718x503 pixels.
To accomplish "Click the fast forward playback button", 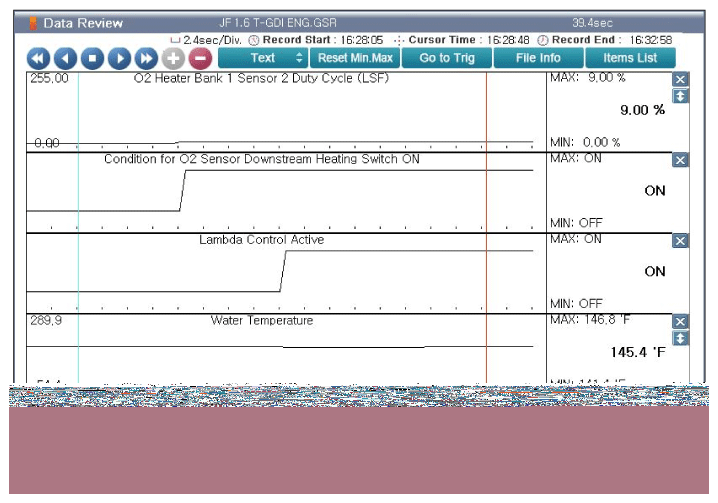I will point(146,59).
